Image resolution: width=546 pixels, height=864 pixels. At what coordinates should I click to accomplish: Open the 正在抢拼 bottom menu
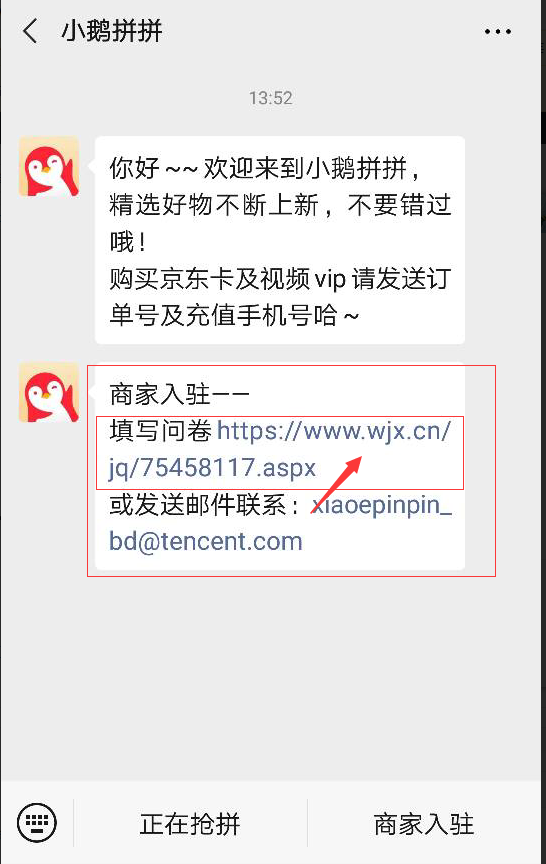pos(190,824)
